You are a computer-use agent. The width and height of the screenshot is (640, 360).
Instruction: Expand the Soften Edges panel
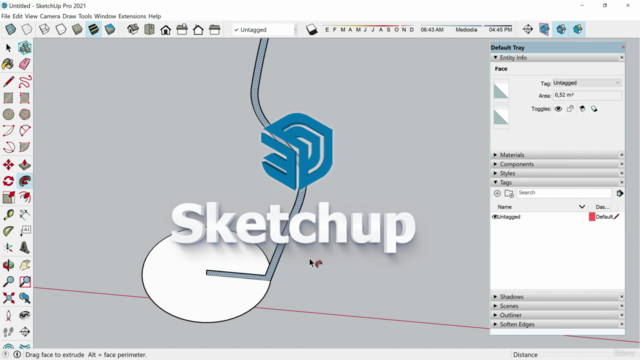(496, 324)
